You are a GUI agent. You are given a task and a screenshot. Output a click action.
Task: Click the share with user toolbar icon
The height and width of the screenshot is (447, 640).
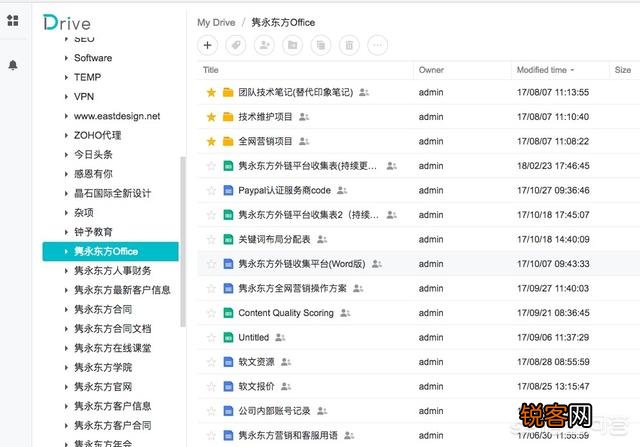(264, 45)
